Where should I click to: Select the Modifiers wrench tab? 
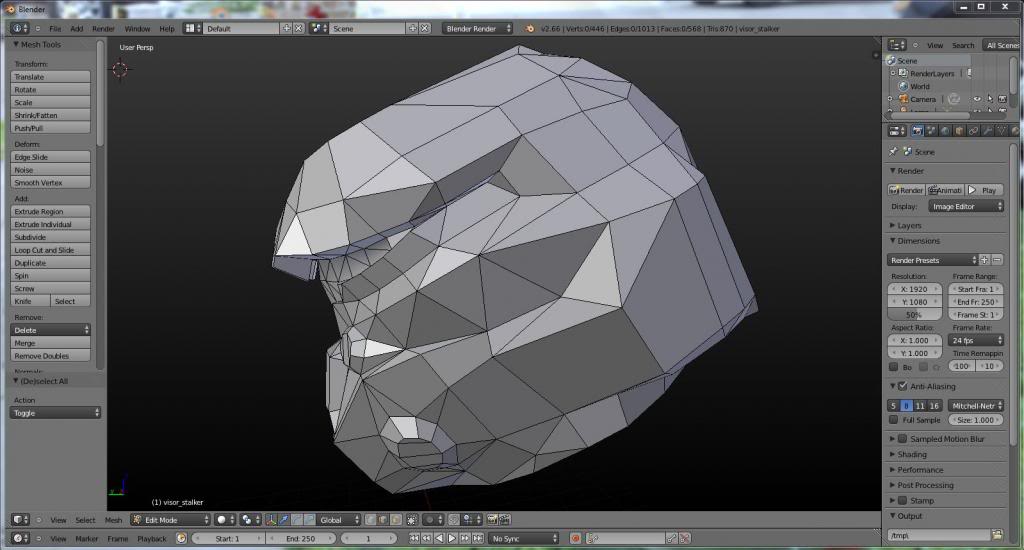(x=987, y=131)
